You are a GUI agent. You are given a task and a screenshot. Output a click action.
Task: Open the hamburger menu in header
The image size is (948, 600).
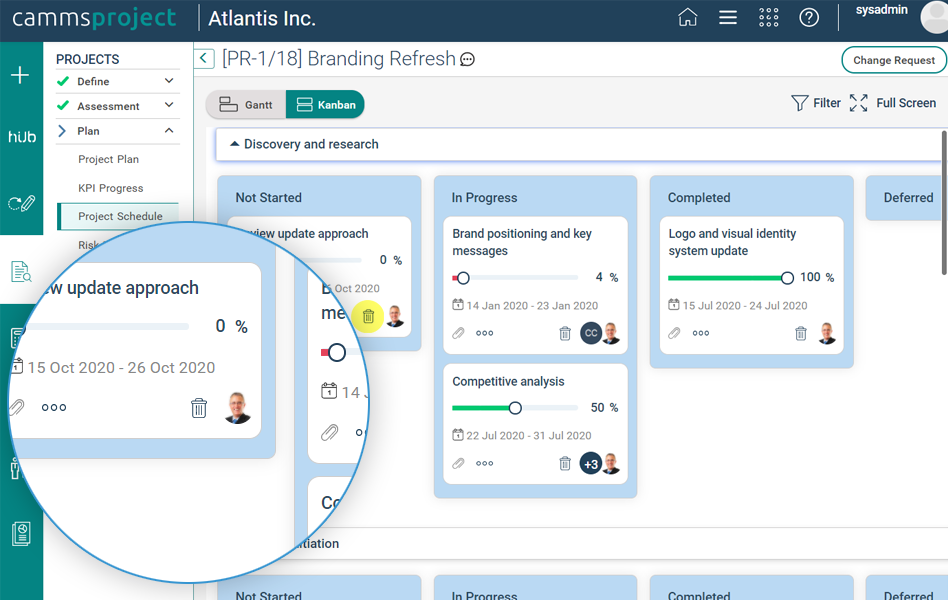728,18
